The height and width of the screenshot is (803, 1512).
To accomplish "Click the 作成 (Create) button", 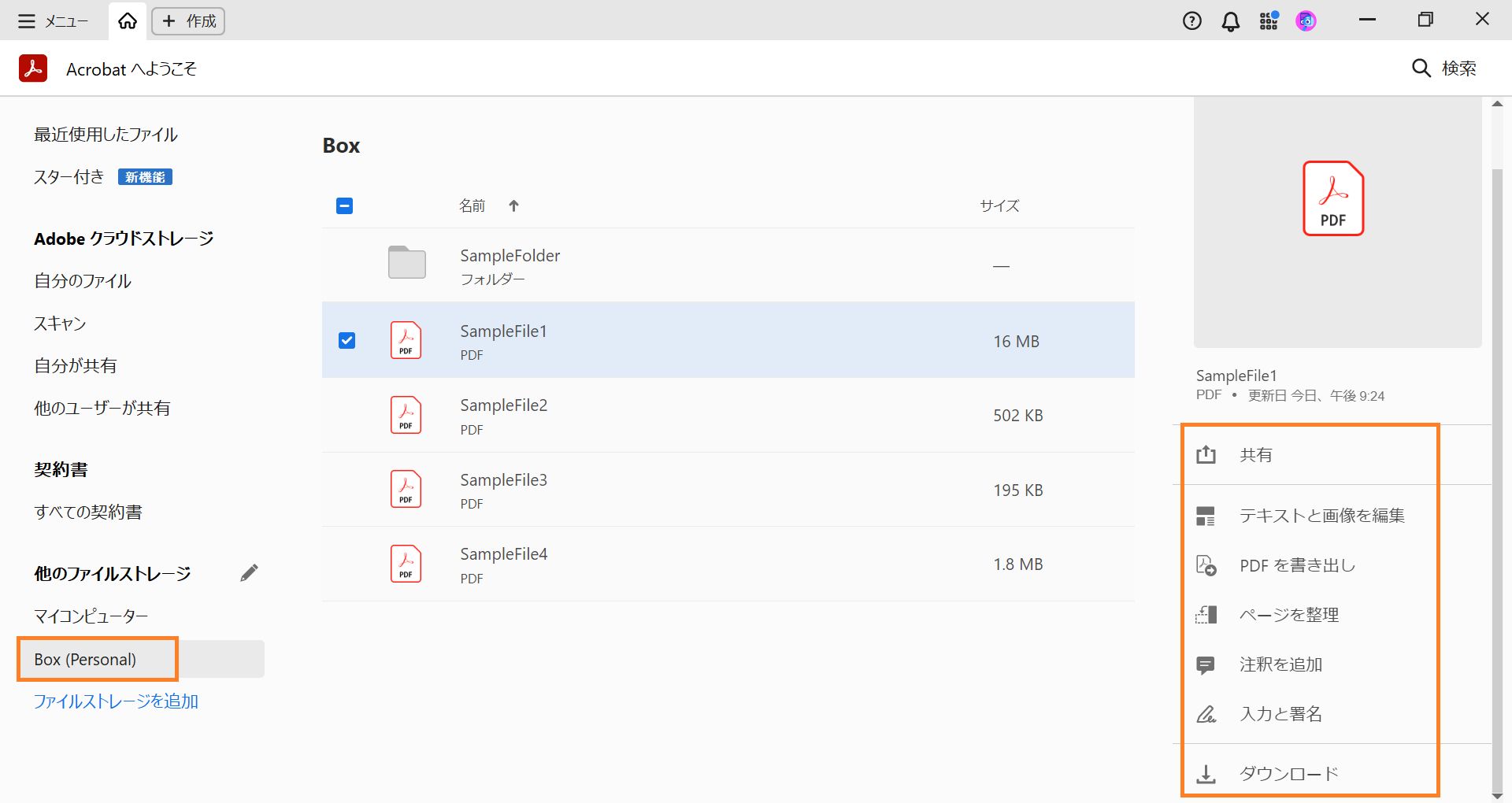I will click(x=188, y=21).
